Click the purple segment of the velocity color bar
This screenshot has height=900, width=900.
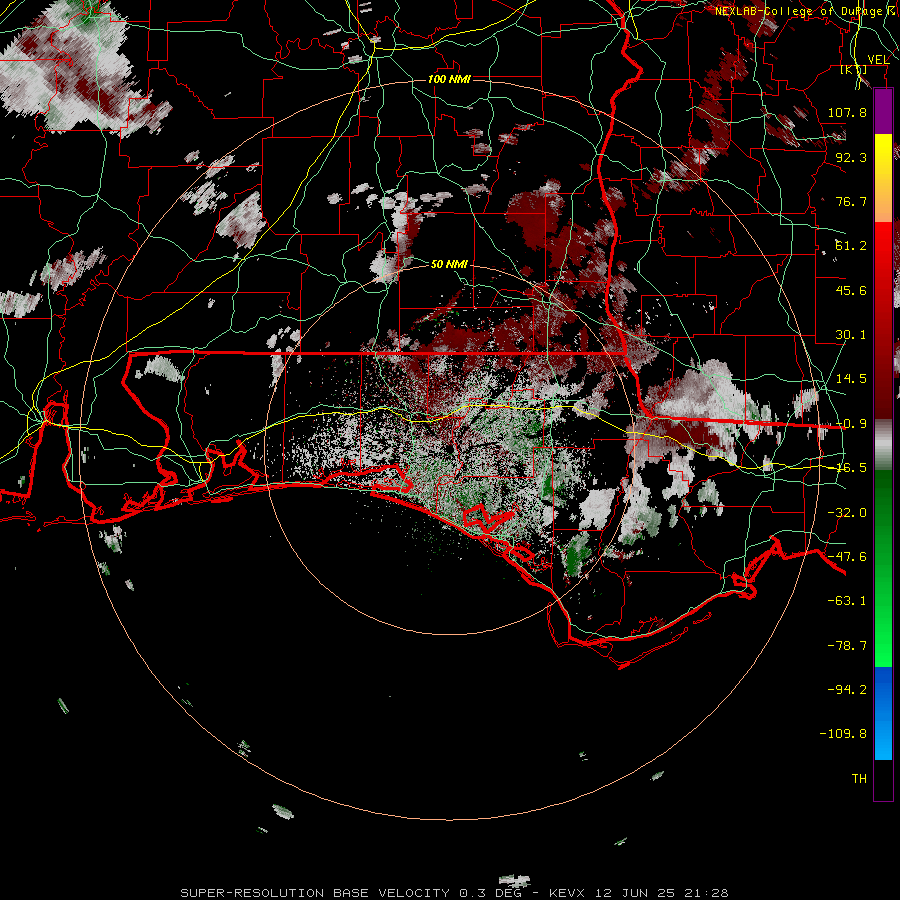point(883,111)
